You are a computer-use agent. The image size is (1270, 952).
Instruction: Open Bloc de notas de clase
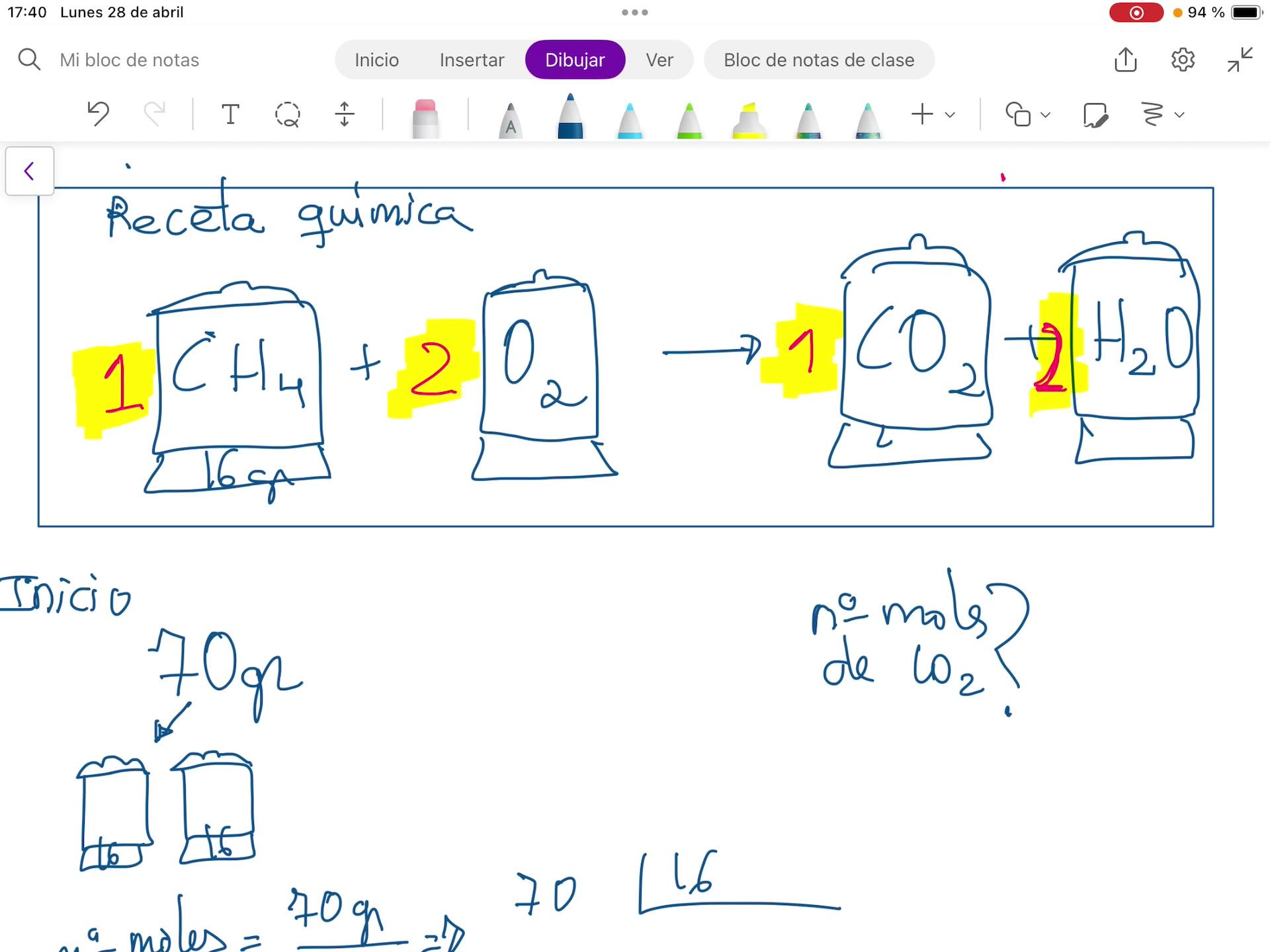tap(818, 59)
